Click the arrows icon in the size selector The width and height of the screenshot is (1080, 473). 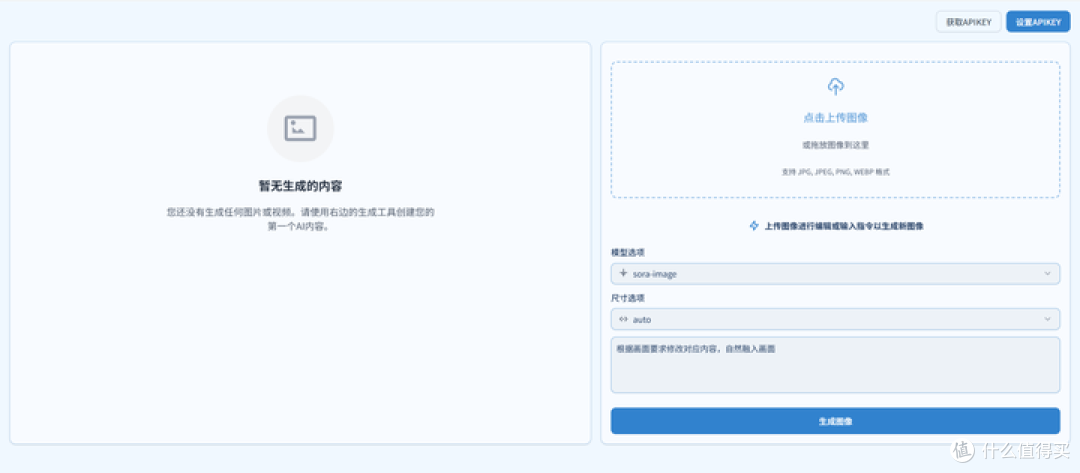point(623,319)
